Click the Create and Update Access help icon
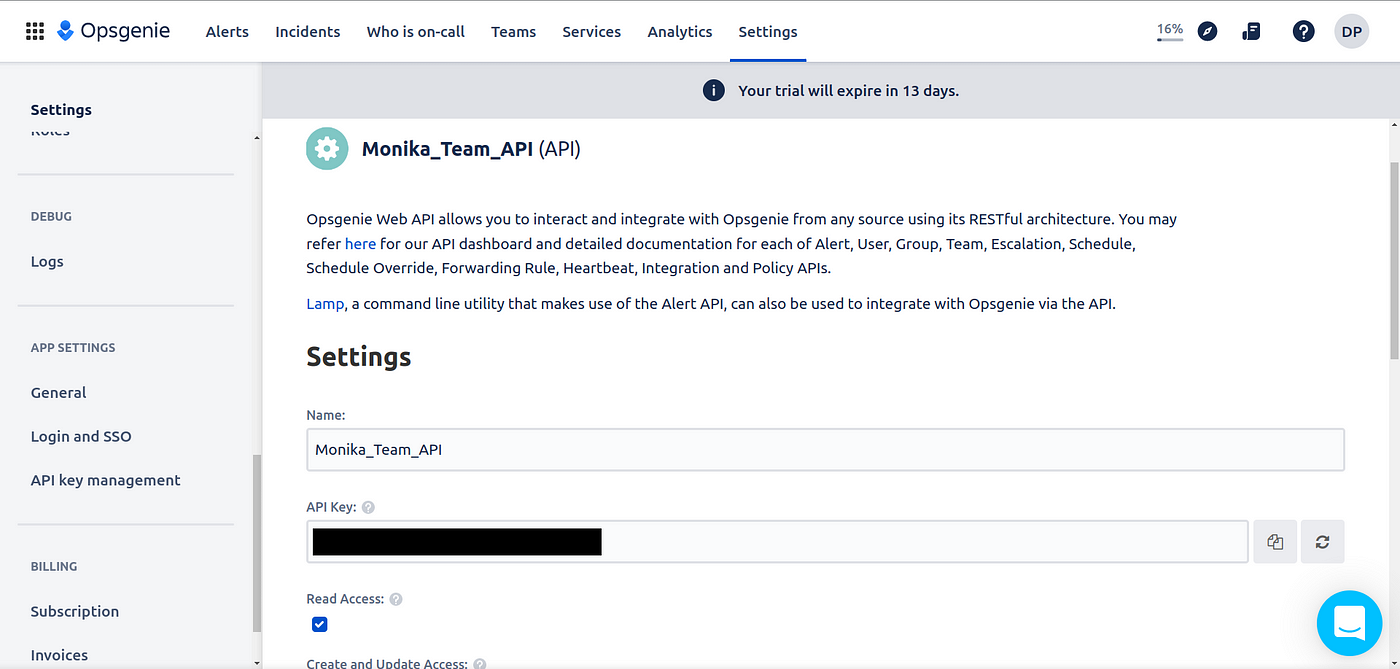The image size is (1400, 669). click(480, 663)
